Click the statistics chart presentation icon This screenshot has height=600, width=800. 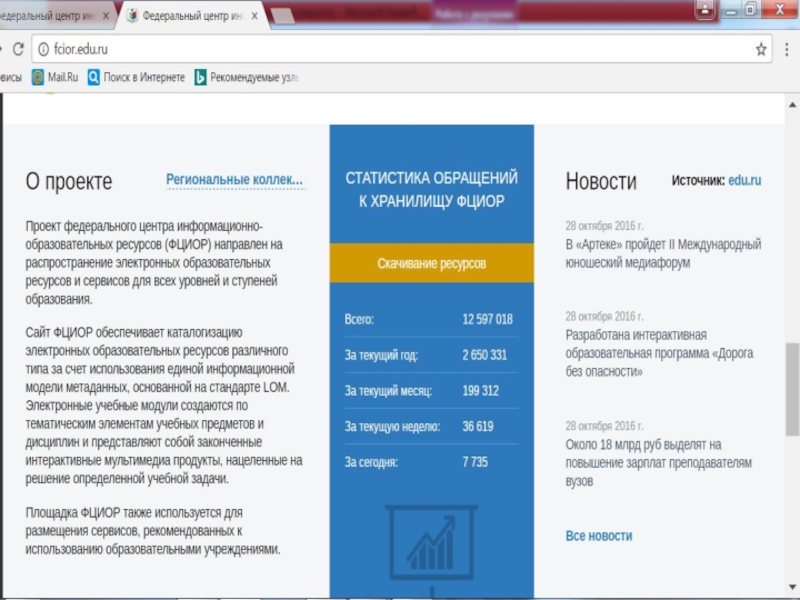tap(431, 541)
